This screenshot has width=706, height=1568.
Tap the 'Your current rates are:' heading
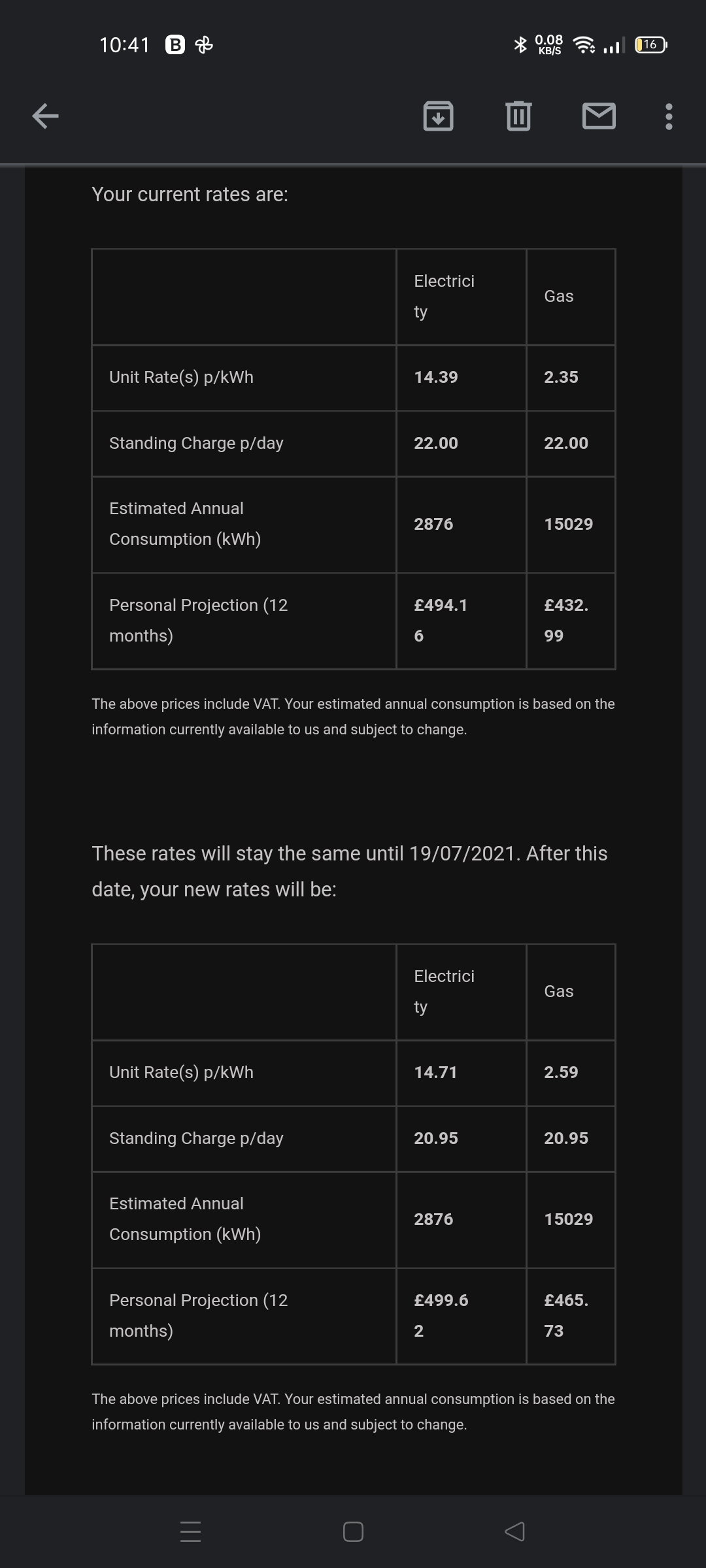[x=190, y=194]
